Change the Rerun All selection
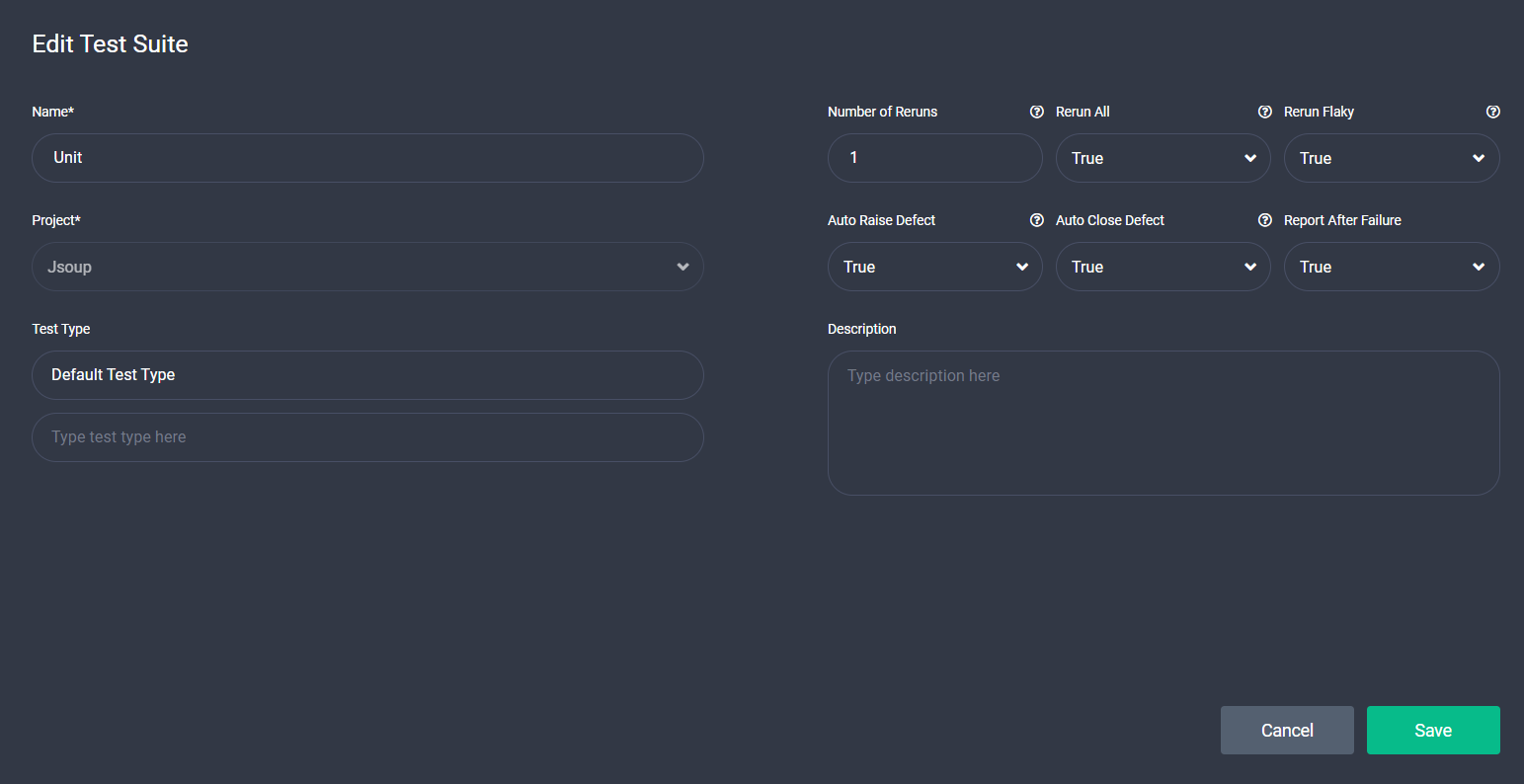 click(1163, 158)
